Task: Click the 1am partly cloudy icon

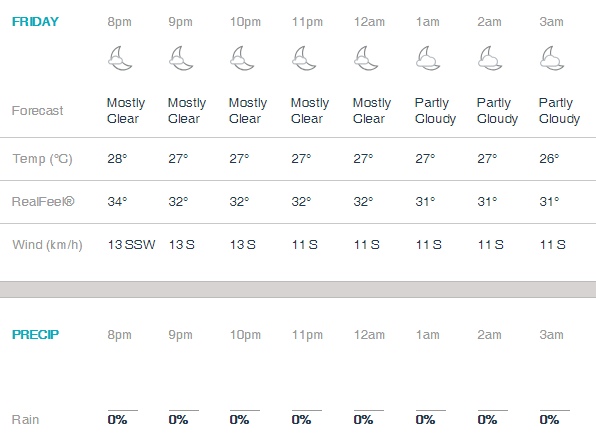Action: [428, 58]
